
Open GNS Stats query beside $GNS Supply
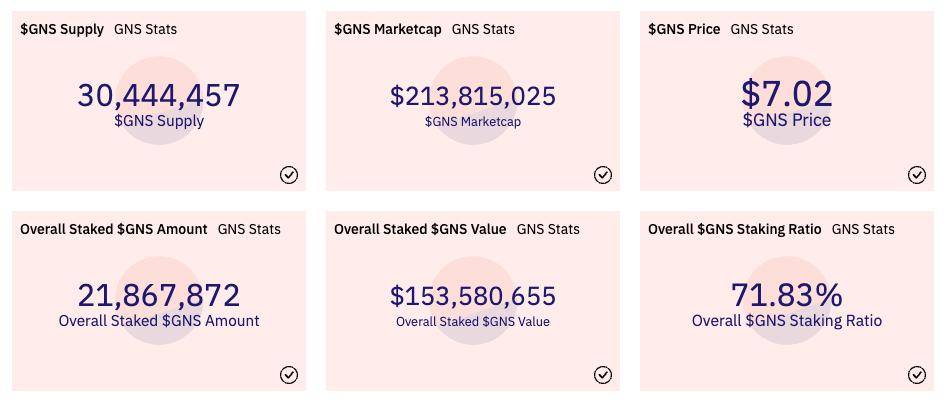(145, 29)
